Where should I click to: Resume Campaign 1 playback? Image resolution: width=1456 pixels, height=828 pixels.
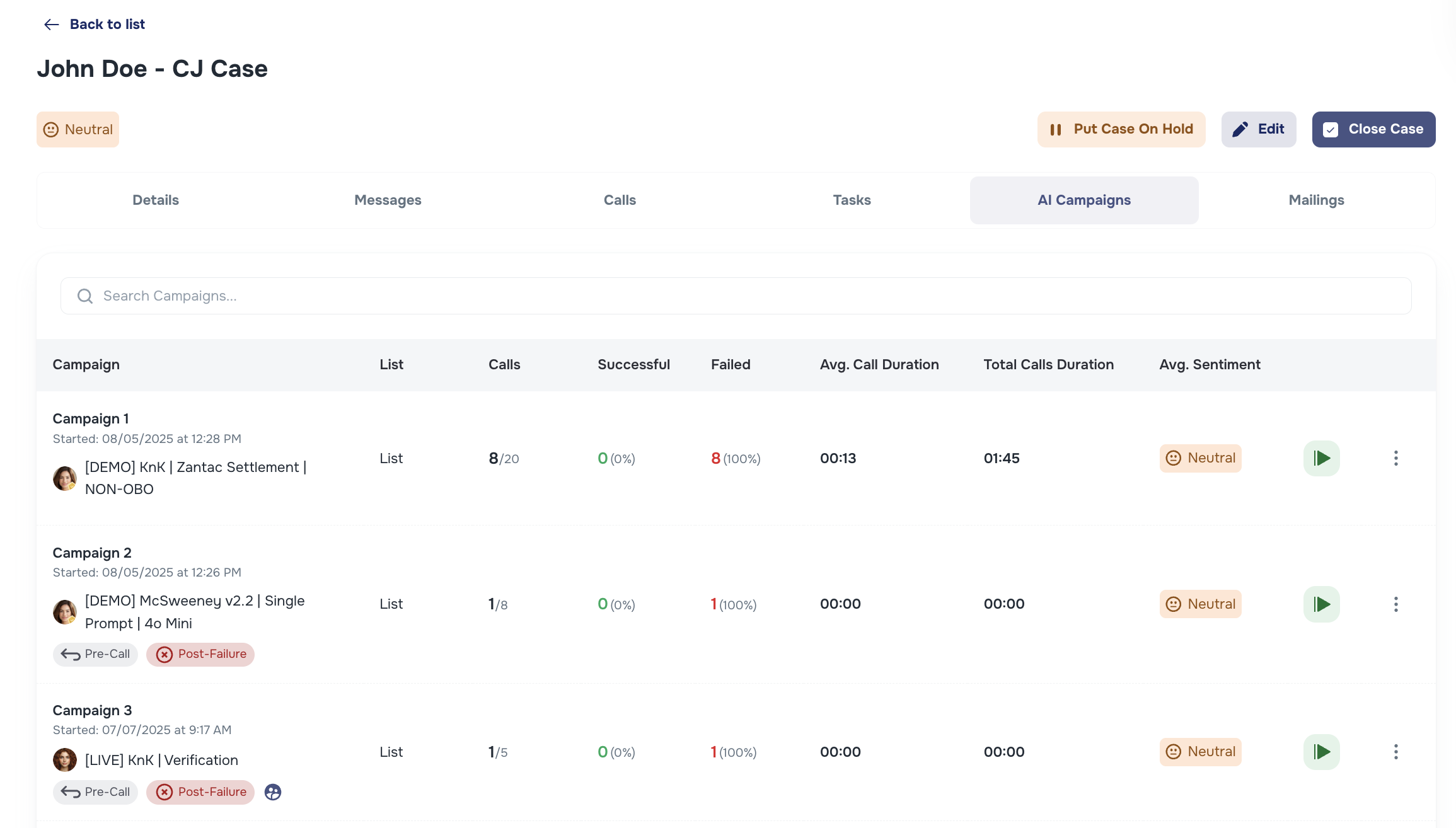pos(1322,458)
